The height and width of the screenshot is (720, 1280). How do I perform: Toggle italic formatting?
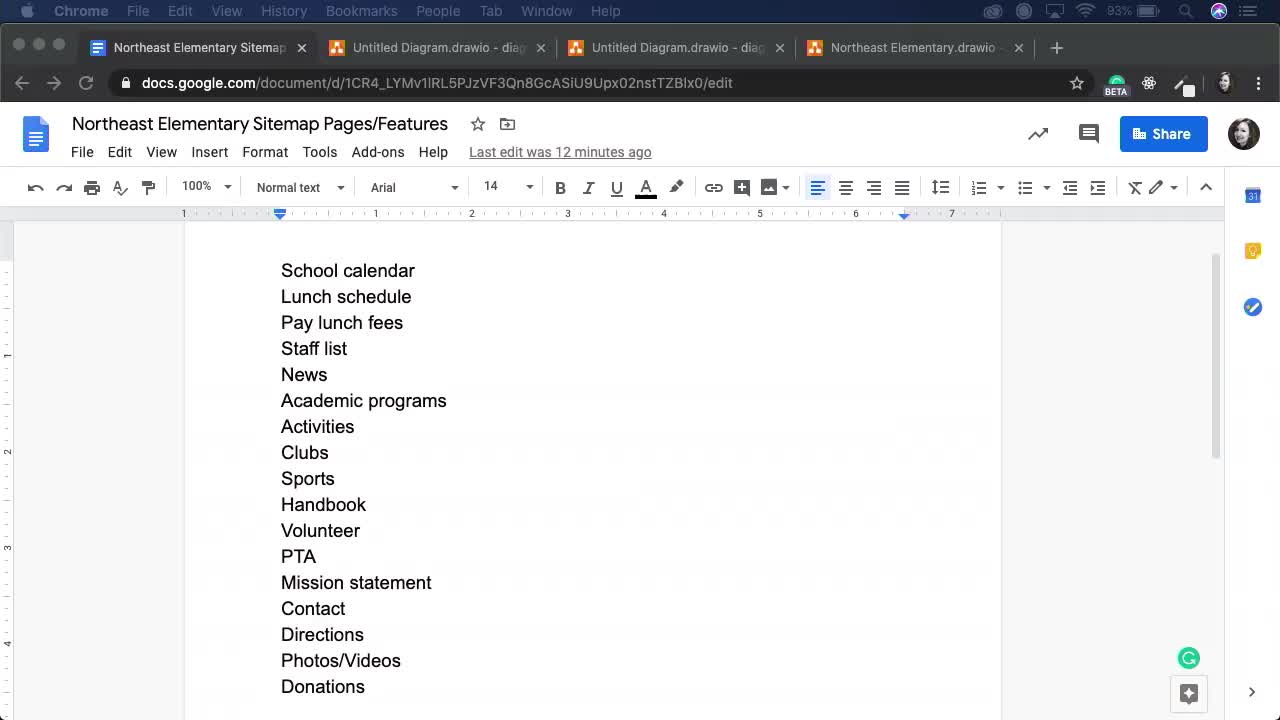[x=588, y=187]
